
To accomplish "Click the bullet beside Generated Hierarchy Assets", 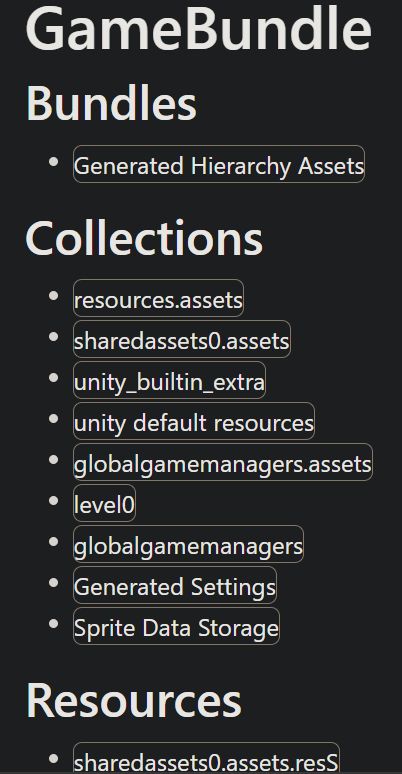I will (54, 161).
